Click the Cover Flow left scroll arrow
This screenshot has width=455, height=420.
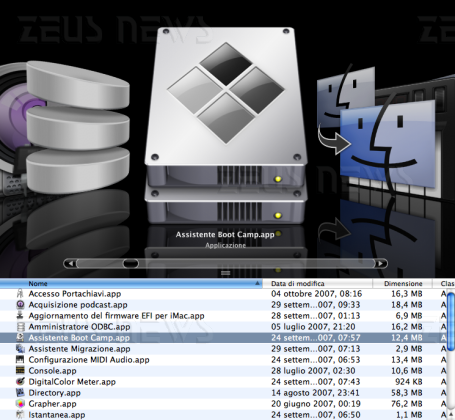[70, 264]
